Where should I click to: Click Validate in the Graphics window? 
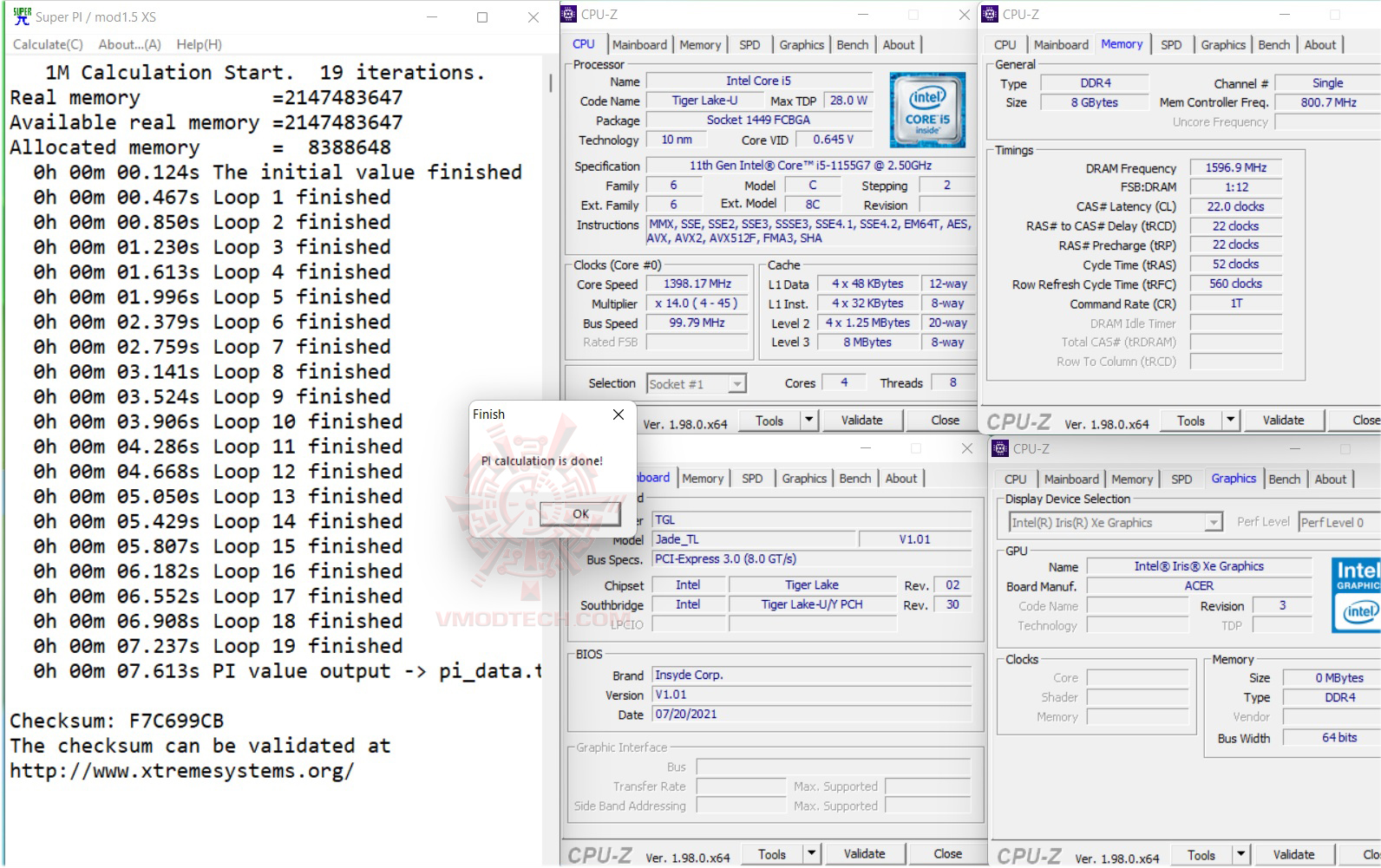(1293, 856)
